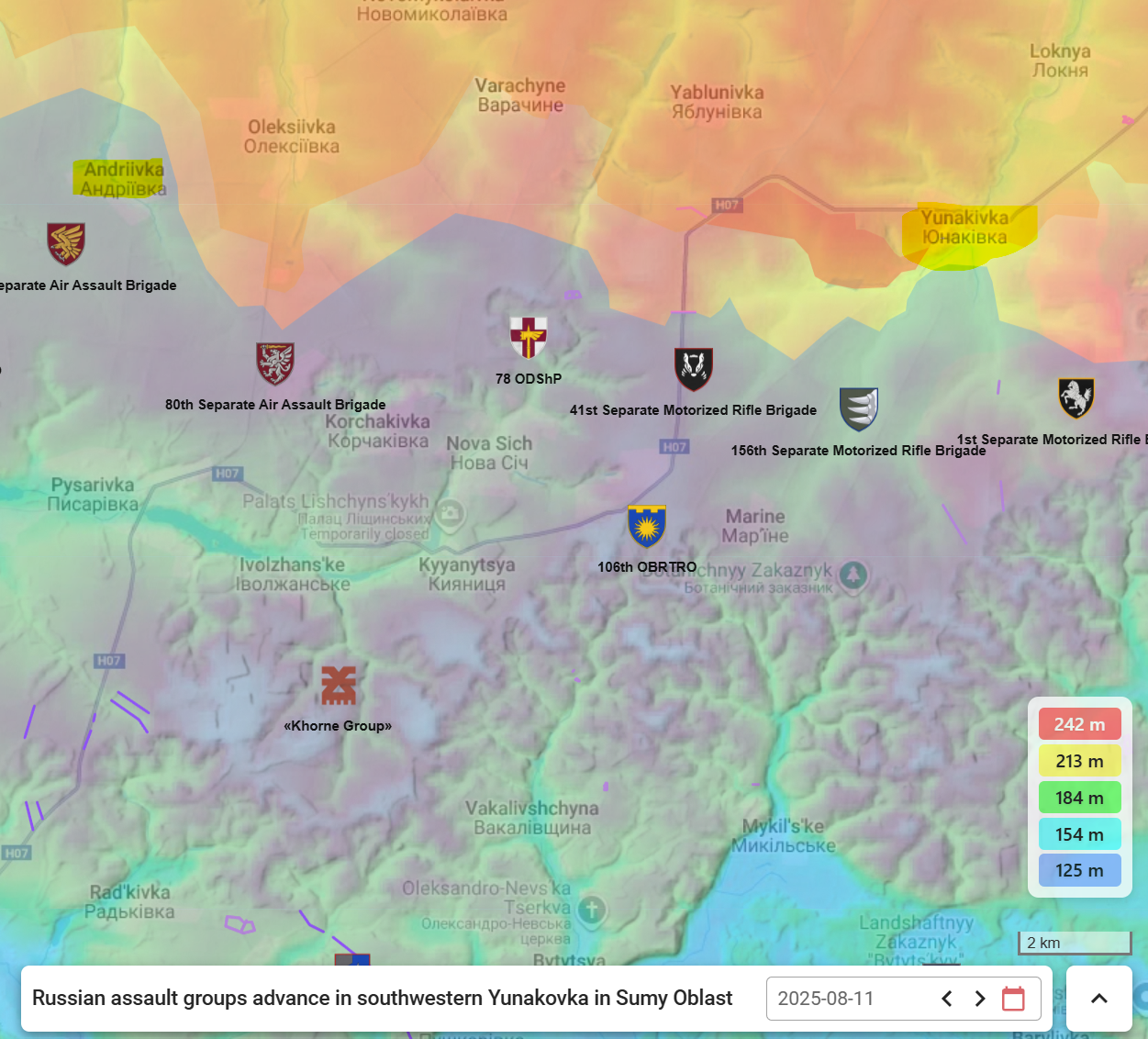Screen dimensions: 1148x1039
Task: Click the headline about Russian assault groups
Action: click(x=383, y=999)
